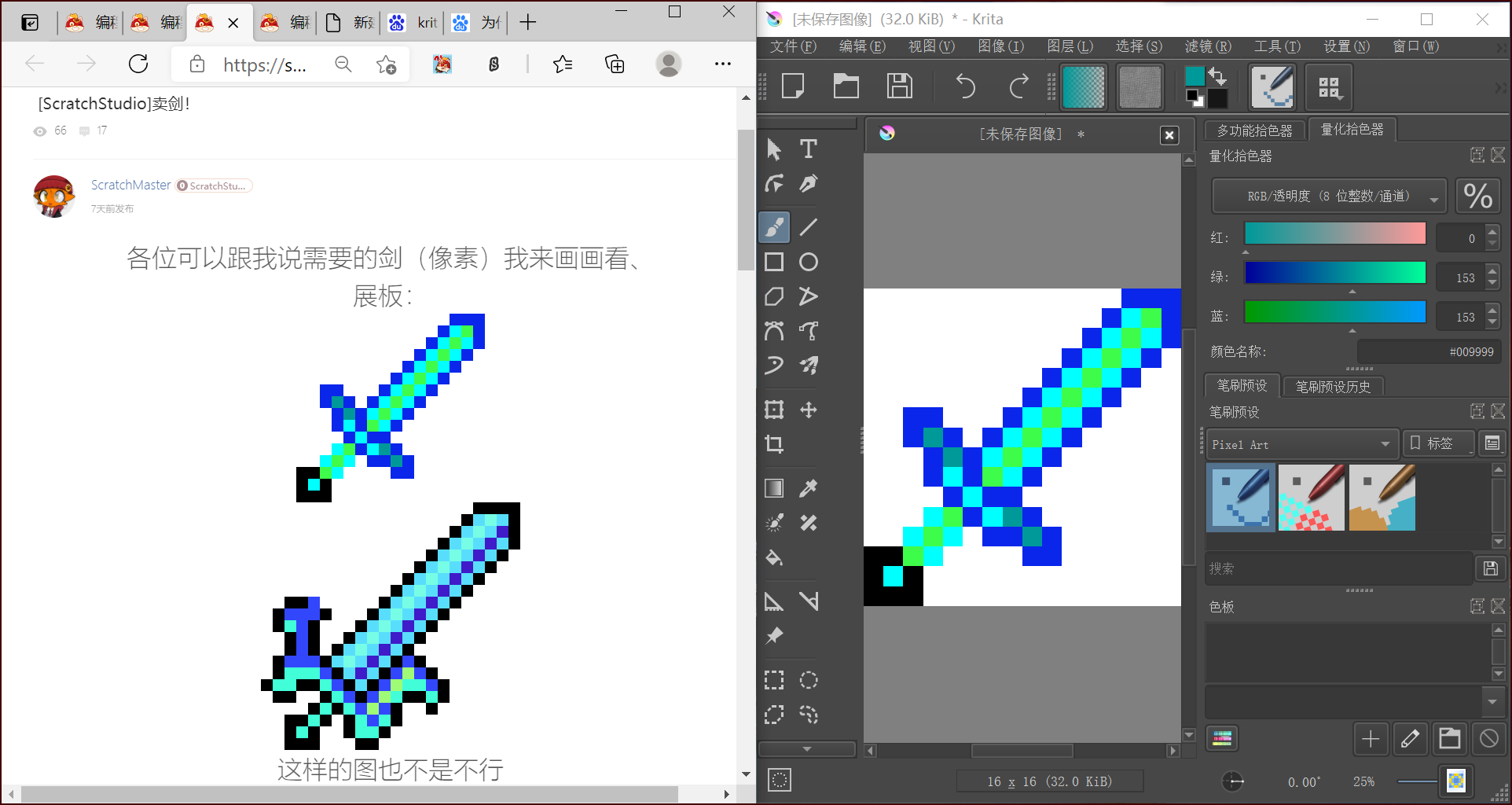Open browser favorites list

point(563,64)
